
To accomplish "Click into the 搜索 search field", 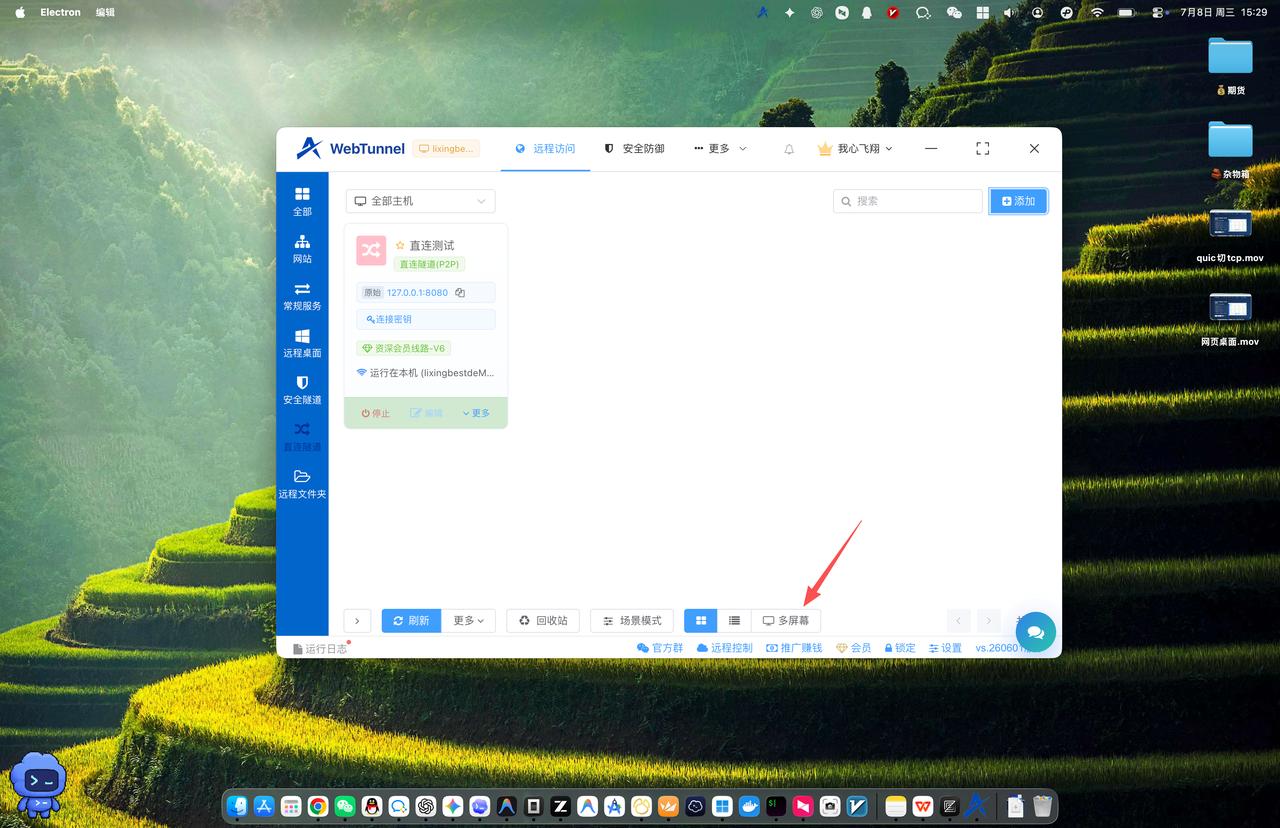I will (908, 201).
